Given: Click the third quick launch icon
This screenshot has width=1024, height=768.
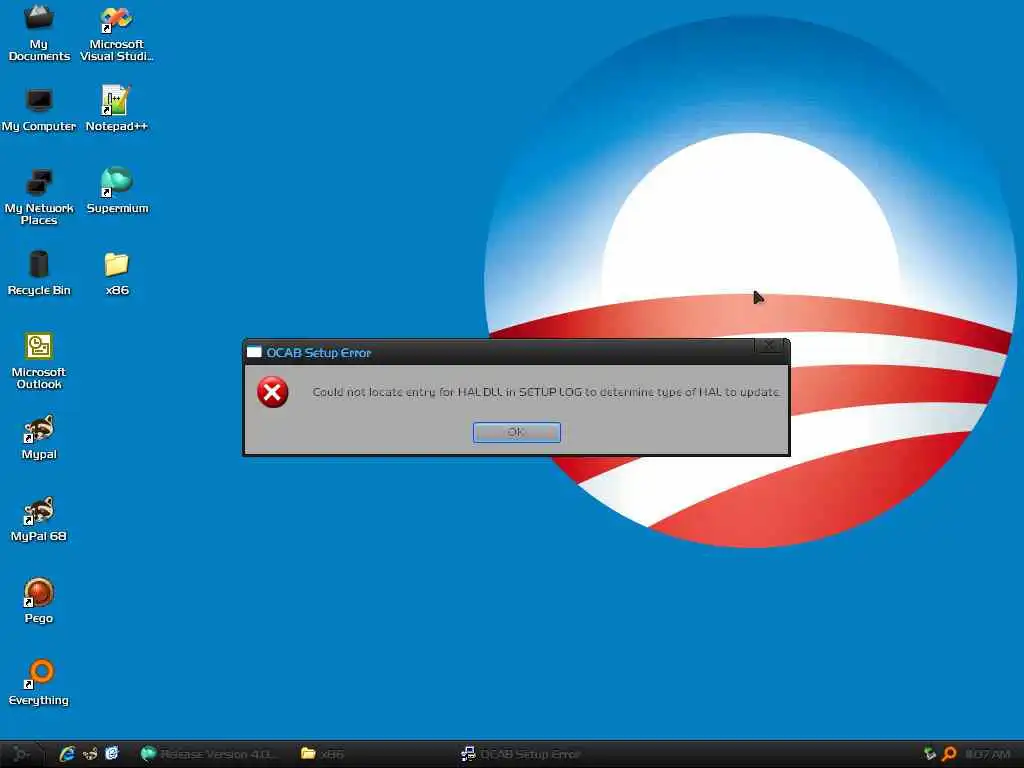Looking at the screenshot, I should click(112, 754).
